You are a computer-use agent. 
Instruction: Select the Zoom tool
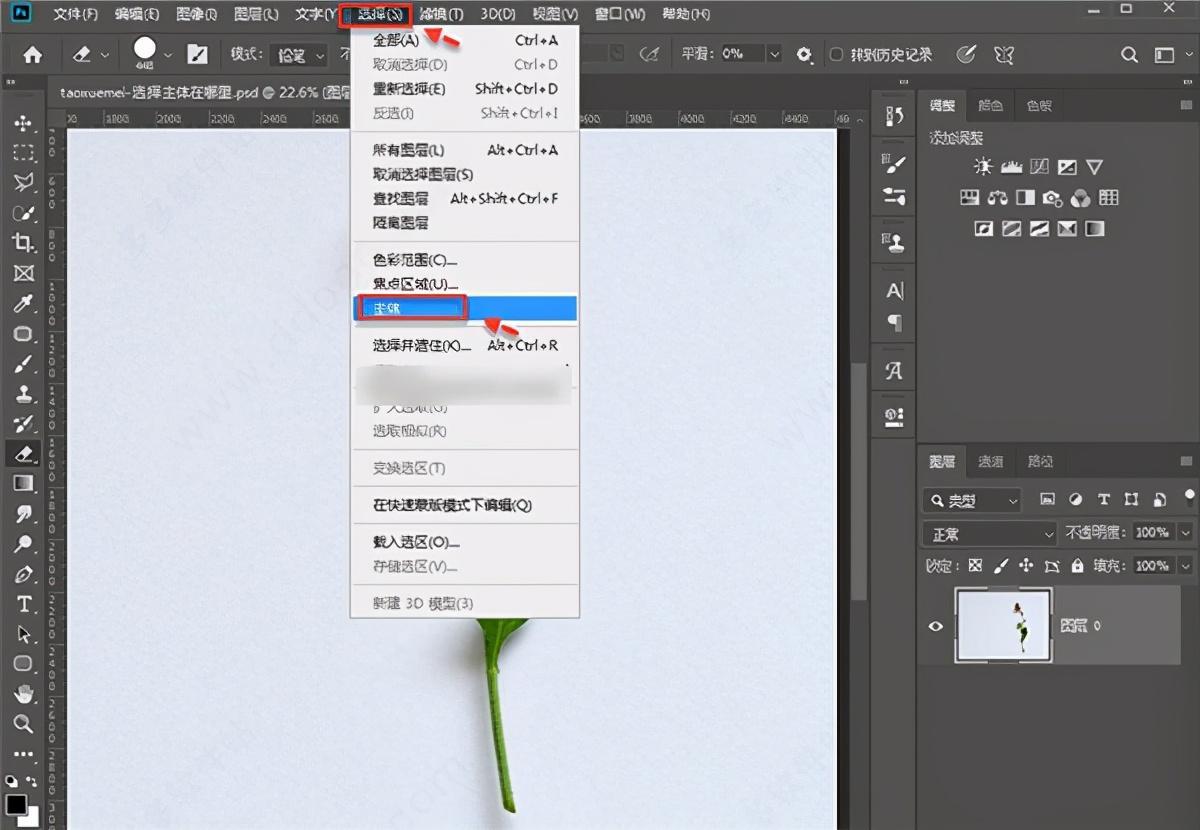coord(23,724)
